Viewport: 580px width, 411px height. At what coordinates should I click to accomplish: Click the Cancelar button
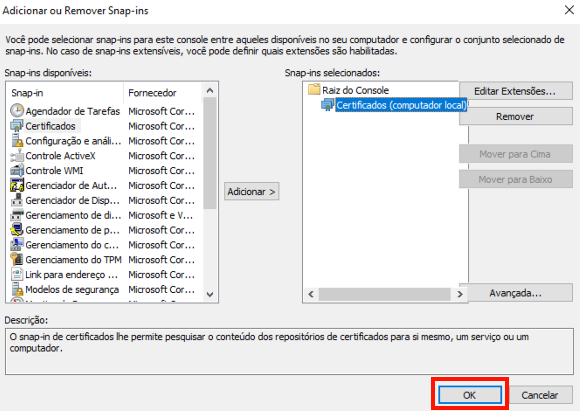(540, 395)
